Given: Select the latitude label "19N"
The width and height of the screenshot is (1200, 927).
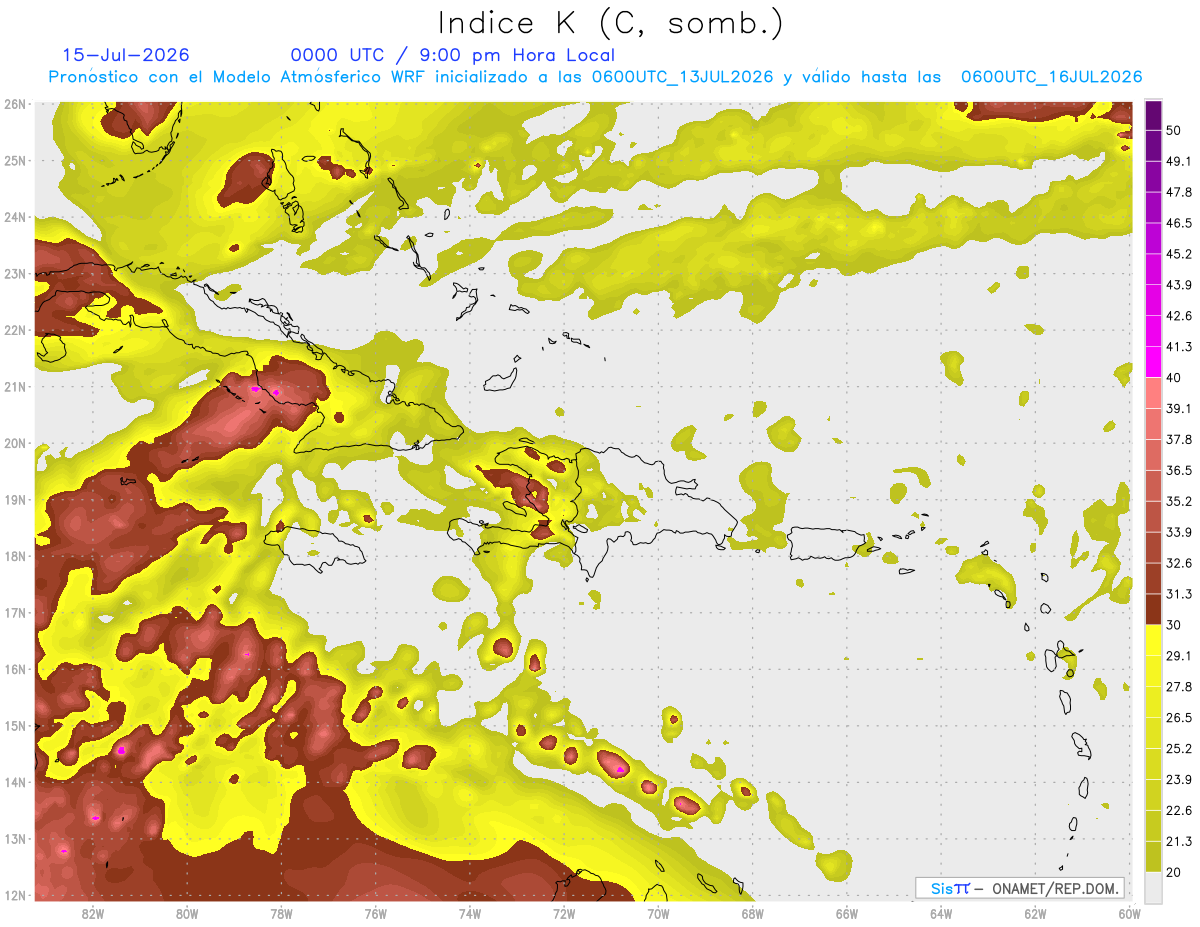Looking at the screenshot, I should 15,500.
